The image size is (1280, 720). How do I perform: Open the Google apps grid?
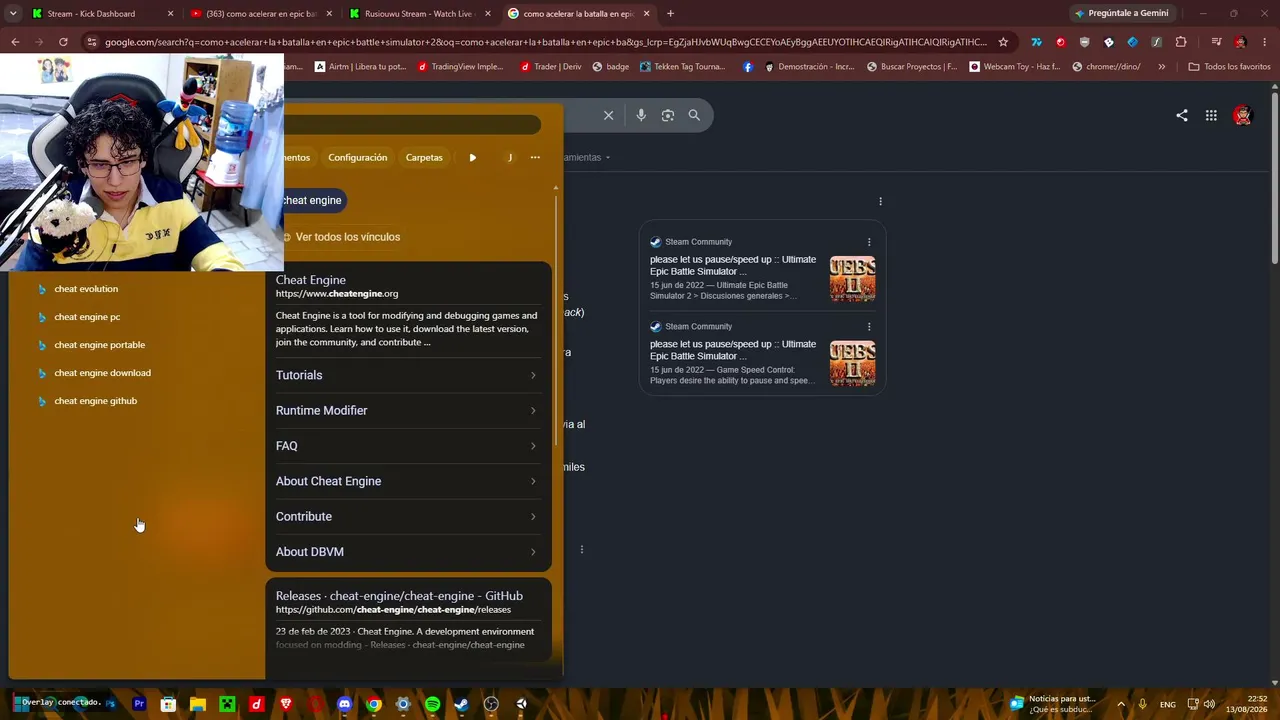(1211, 116)
